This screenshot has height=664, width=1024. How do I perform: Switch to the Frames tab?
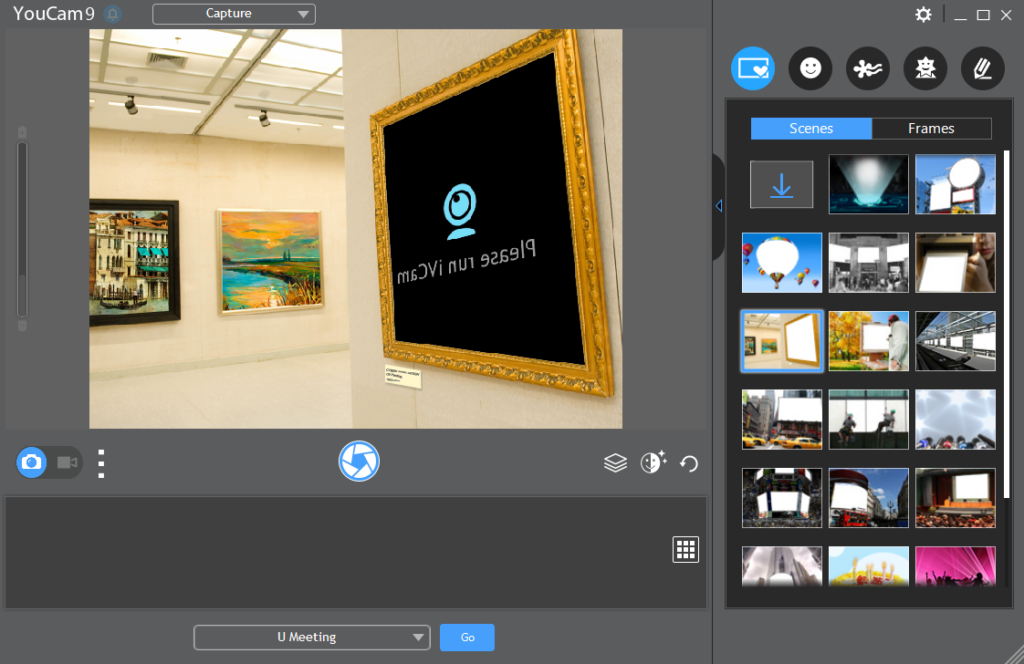[931, 128]
